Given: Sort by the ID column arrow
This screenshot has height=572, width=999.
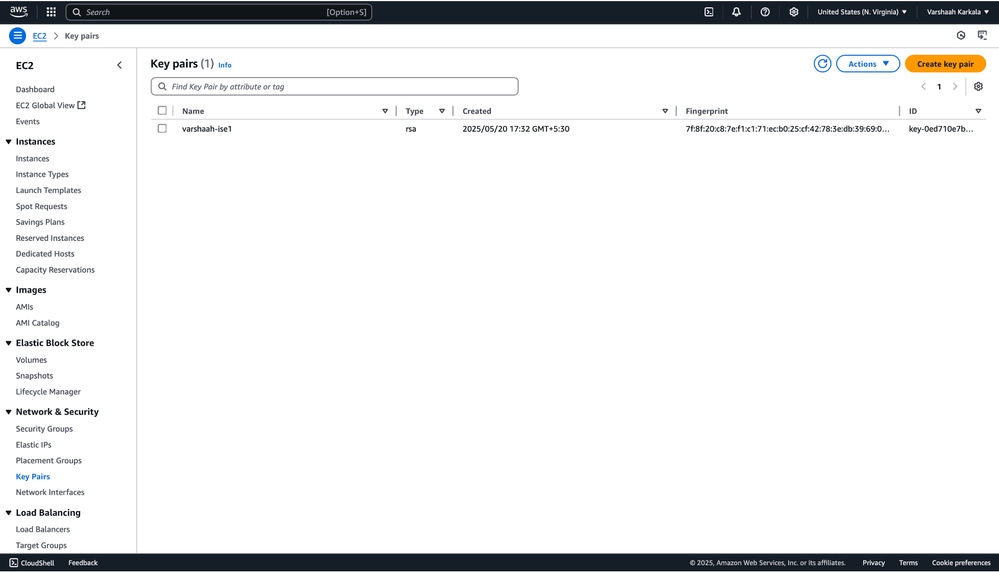Looking at the screenshot, I should pos(978,111).
